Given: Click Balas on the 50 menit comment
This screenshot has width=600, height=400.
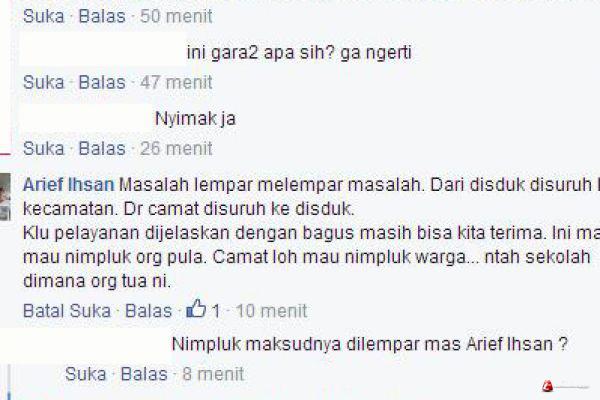Looking at the screenshot, I should 102,16.
